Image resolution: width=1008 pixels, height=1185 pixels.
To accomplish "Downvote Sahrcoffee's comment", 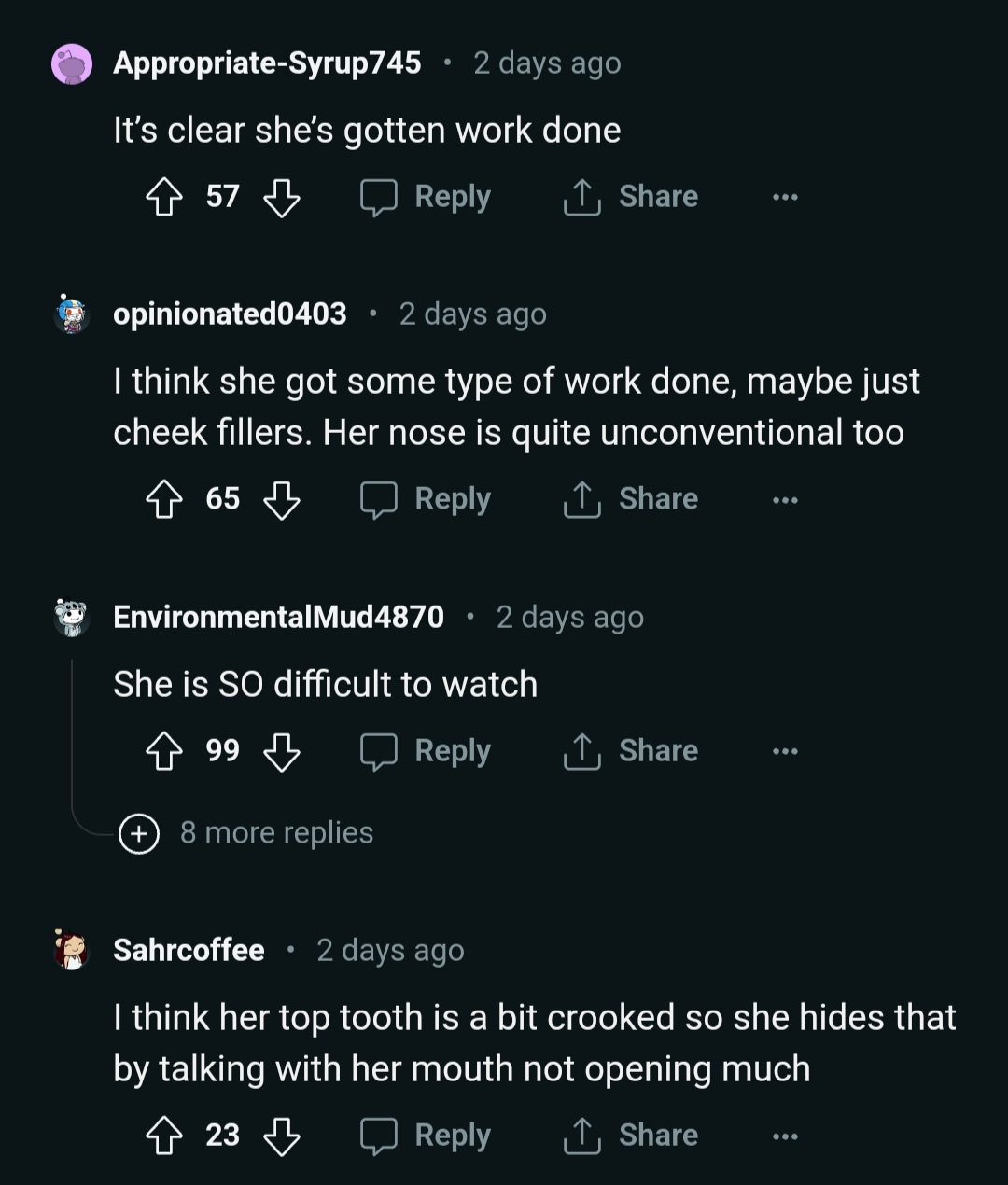I will click(x=281, y=1136).
